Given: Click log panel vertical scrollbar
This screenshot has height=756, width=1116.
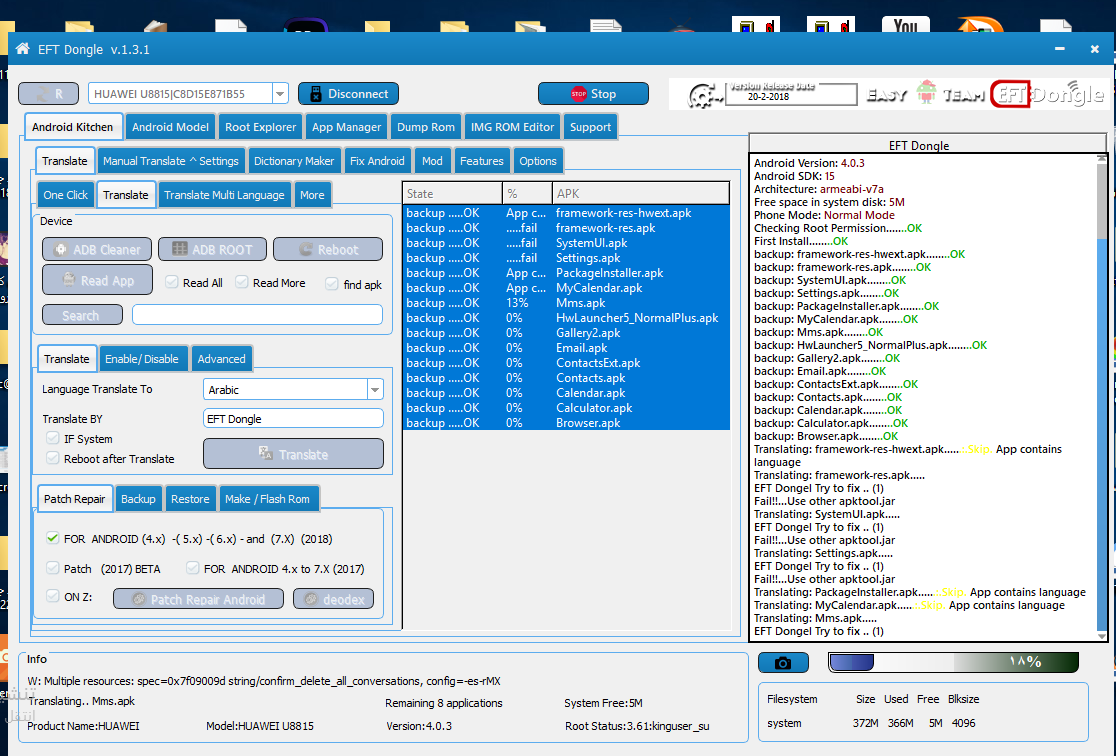Looking at the screenshot, I should [1102, 395].
